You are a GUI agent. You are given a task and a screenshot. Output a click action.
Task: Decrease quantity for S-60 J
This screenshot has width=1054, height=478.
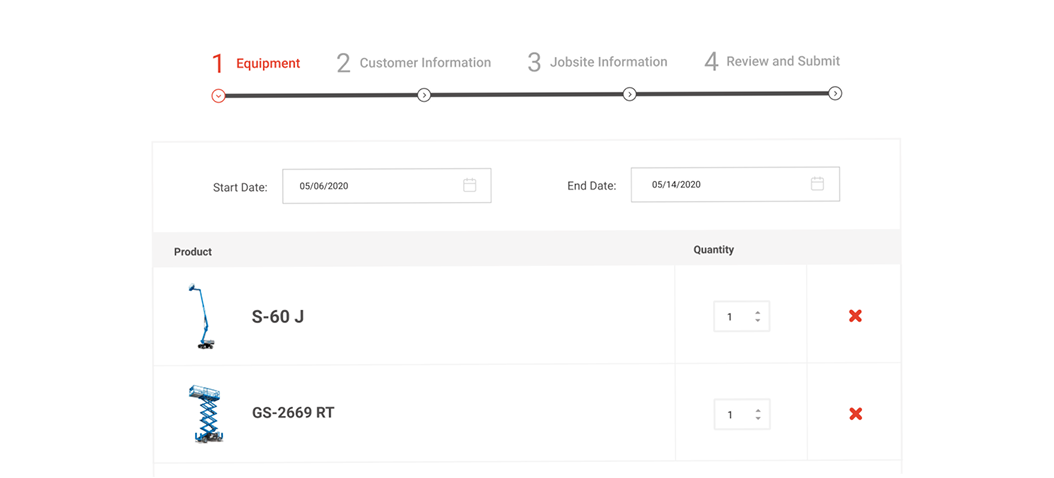pos(758,321)
